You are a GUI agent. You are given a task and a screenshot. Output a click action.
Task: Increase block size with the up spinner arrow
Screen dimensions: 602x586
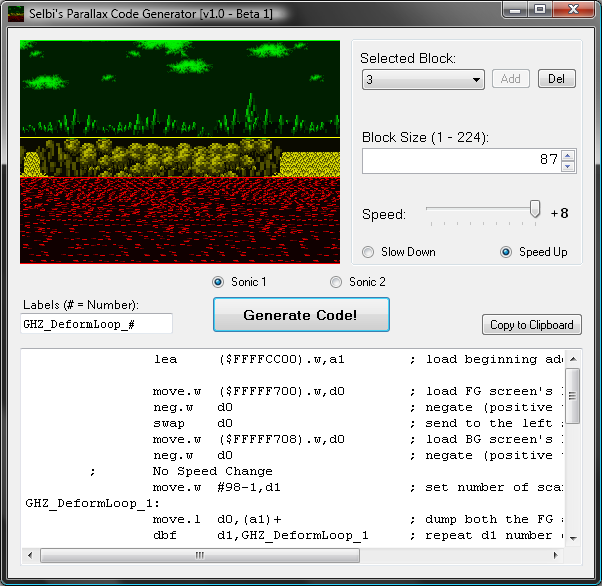click(568, 156)
